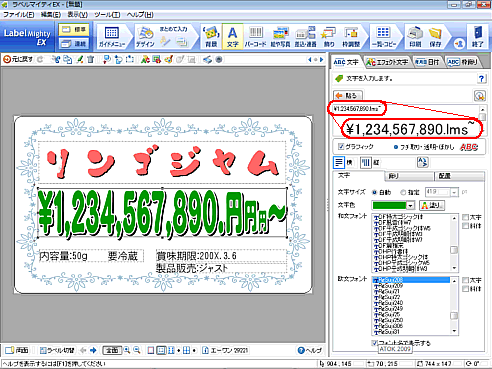Open the 文字色 color dropdown arrow

pos(410,205)
